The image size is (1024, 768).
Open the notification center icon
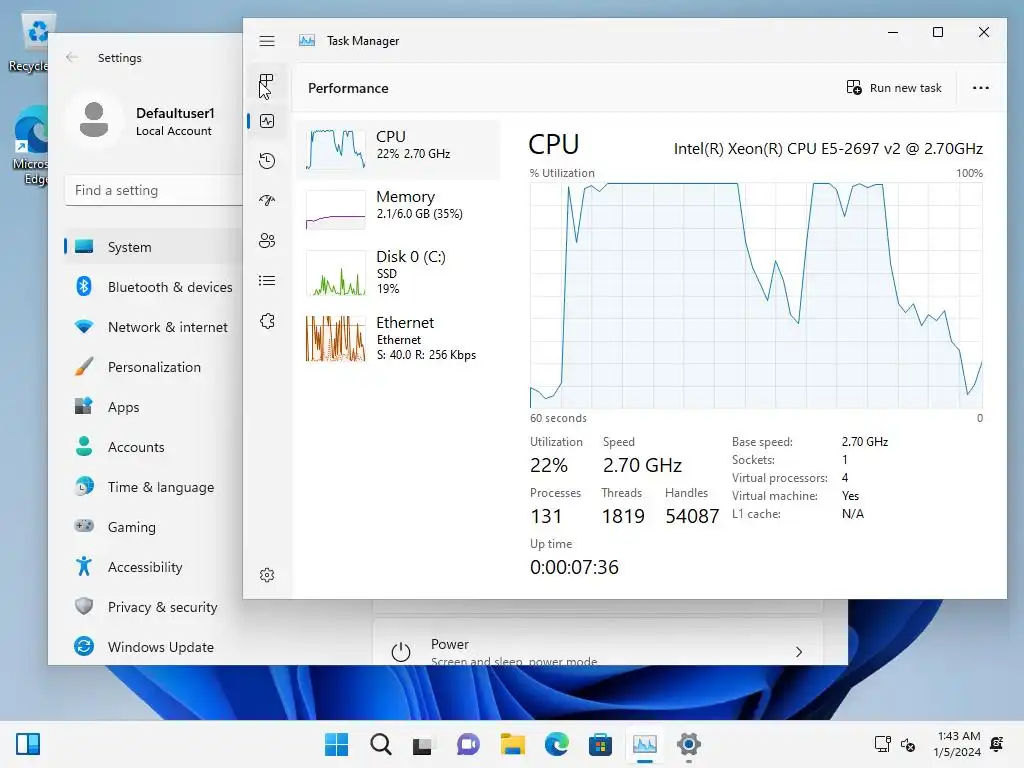997,743
